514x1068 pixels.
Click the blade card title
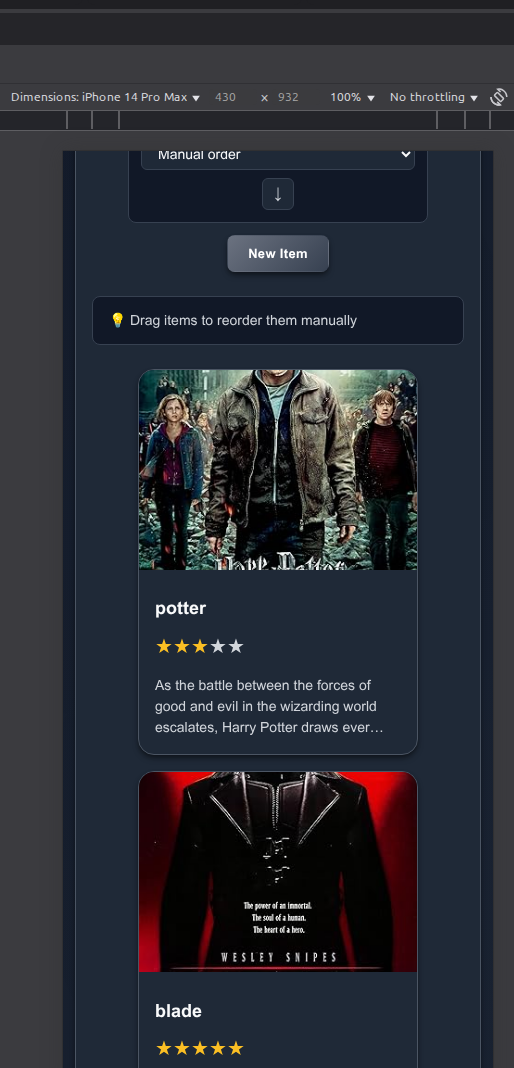178,1011
